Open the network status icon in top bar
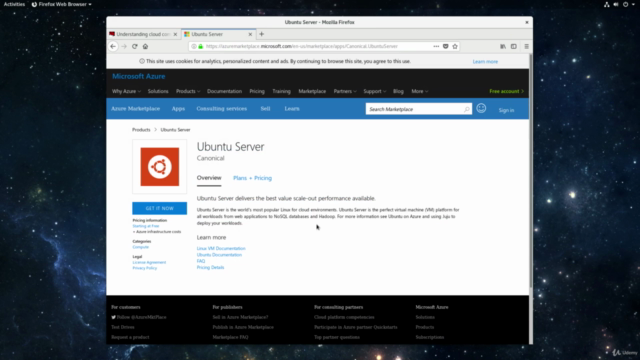 point(607,4)
